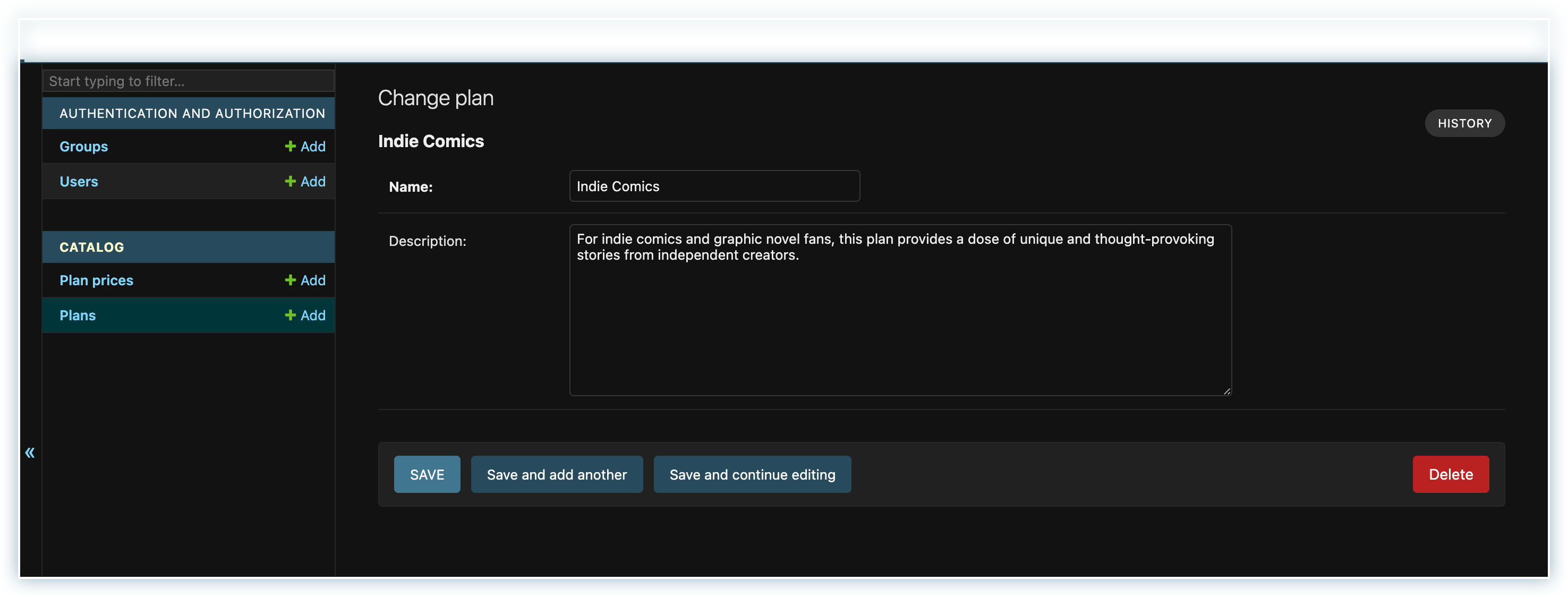Click the Add link next to Plan prices

[x=305, y=280]
